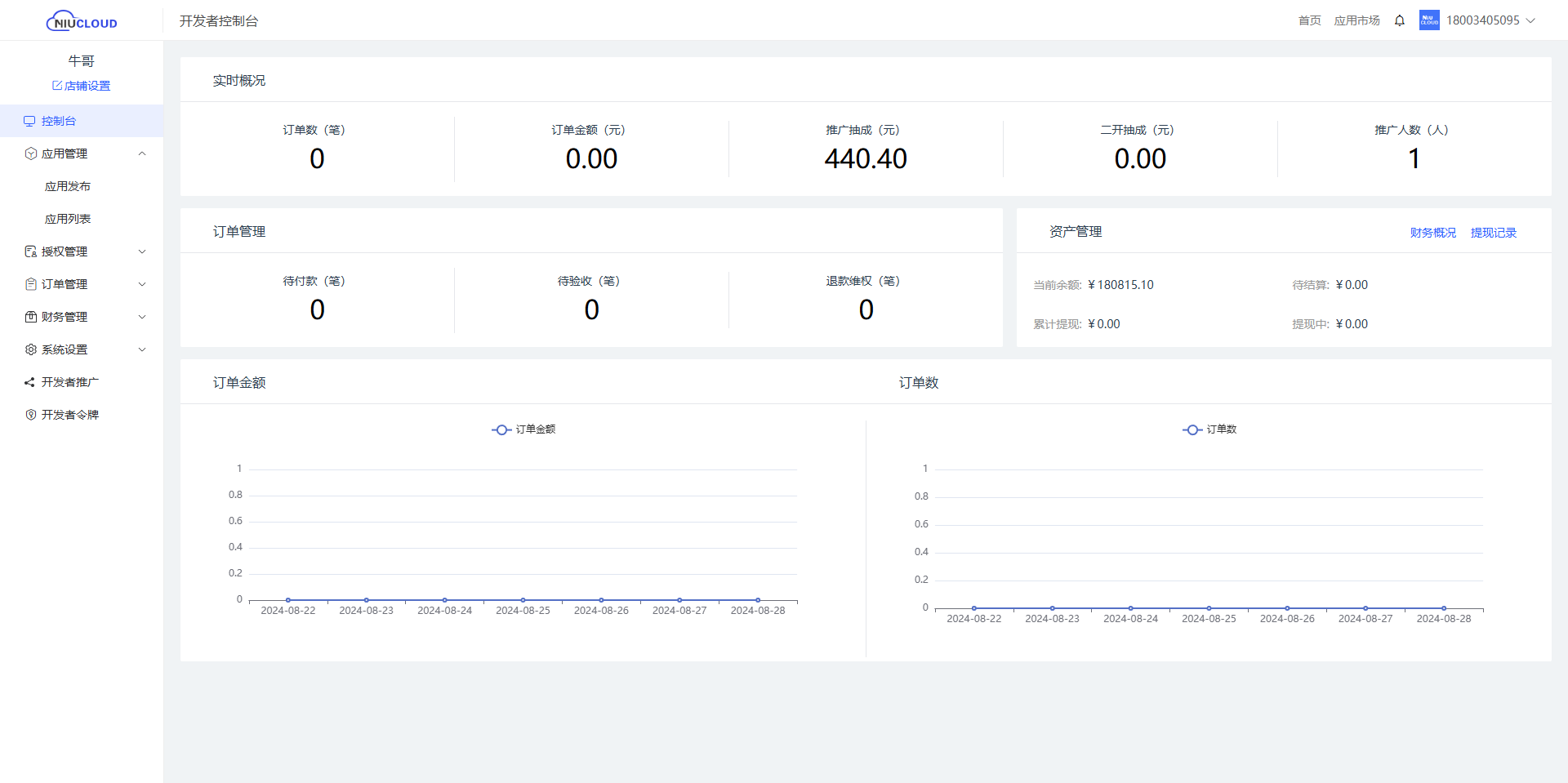Open 财务概况 link in 资产管理
Image resolution: width=1568 pixels, height=783 pixels.
pos(1432,233)
